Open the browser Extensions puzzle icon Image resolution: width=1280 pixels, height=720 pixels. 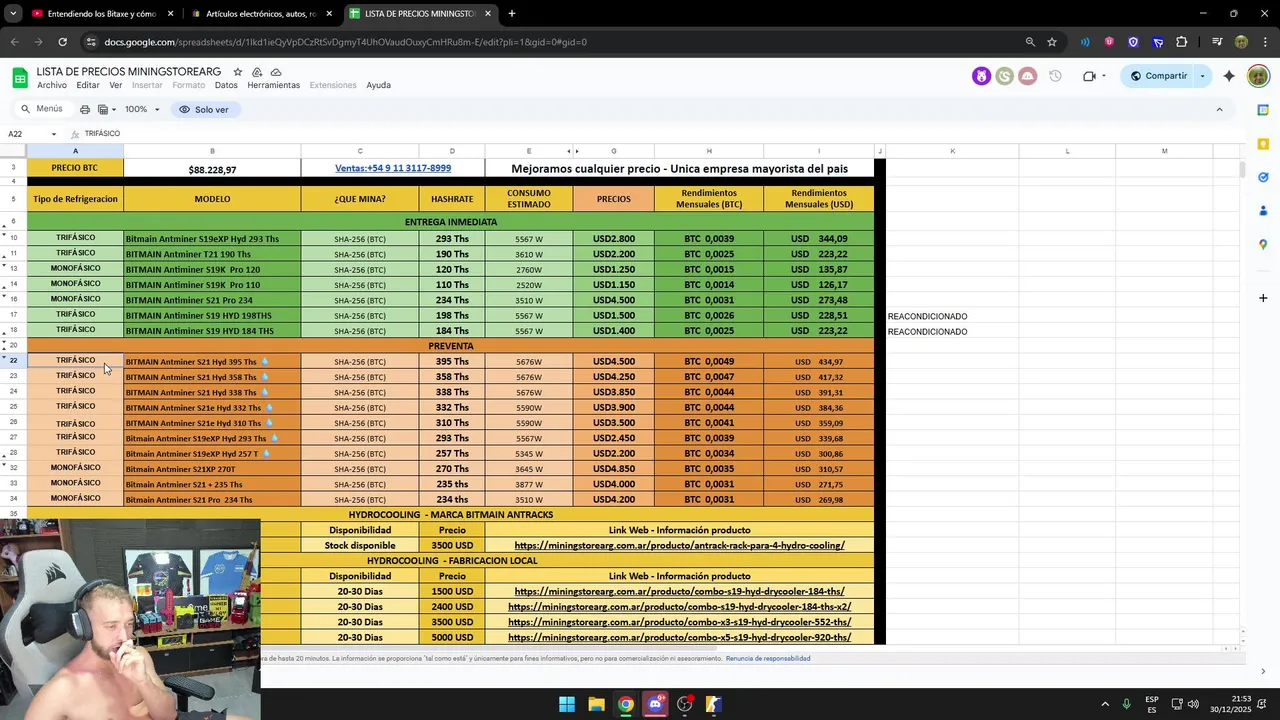pos(1182,42)
